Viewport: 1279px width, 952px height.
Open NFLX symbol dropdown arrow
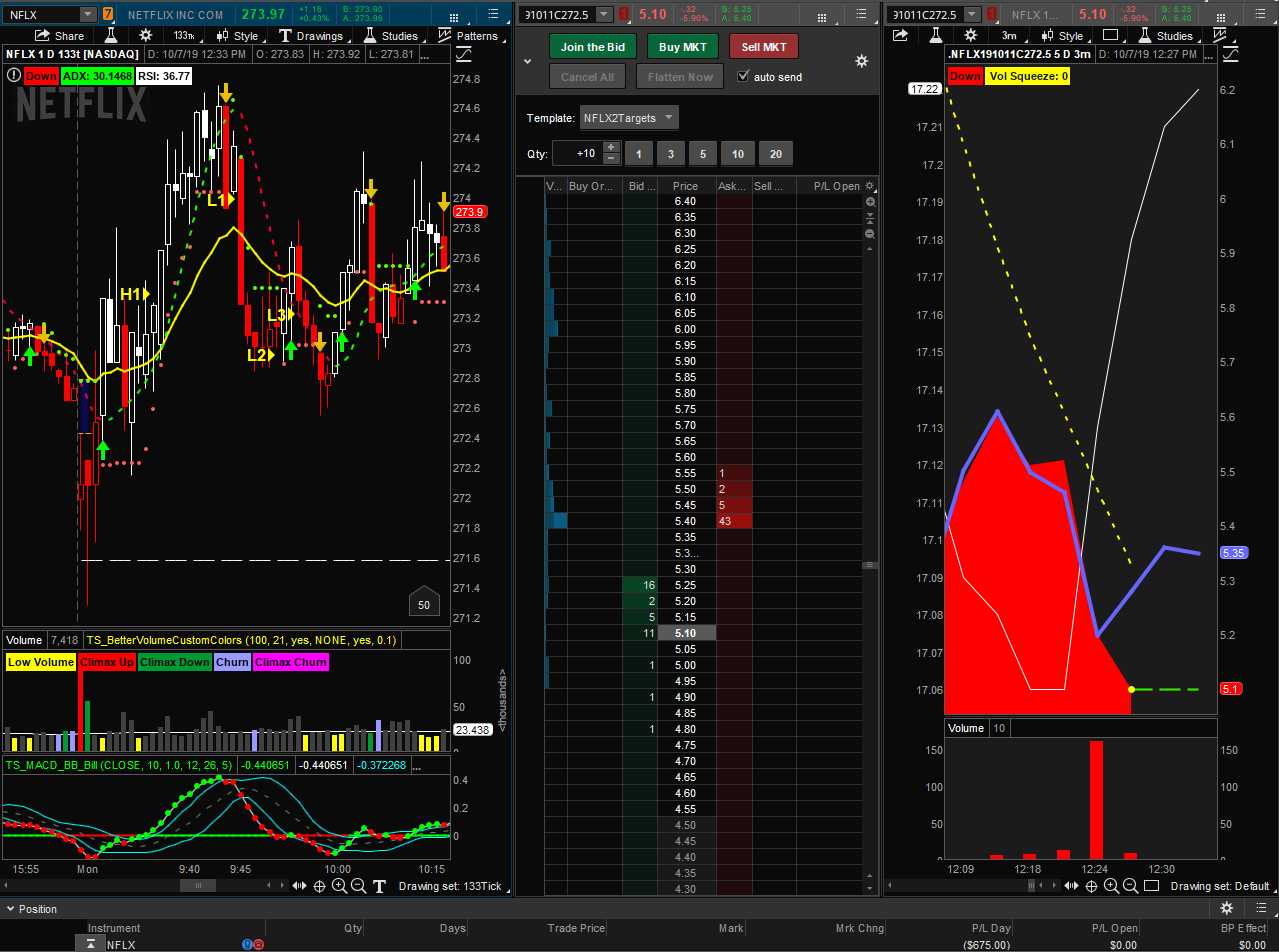click(x=88, y=14)
